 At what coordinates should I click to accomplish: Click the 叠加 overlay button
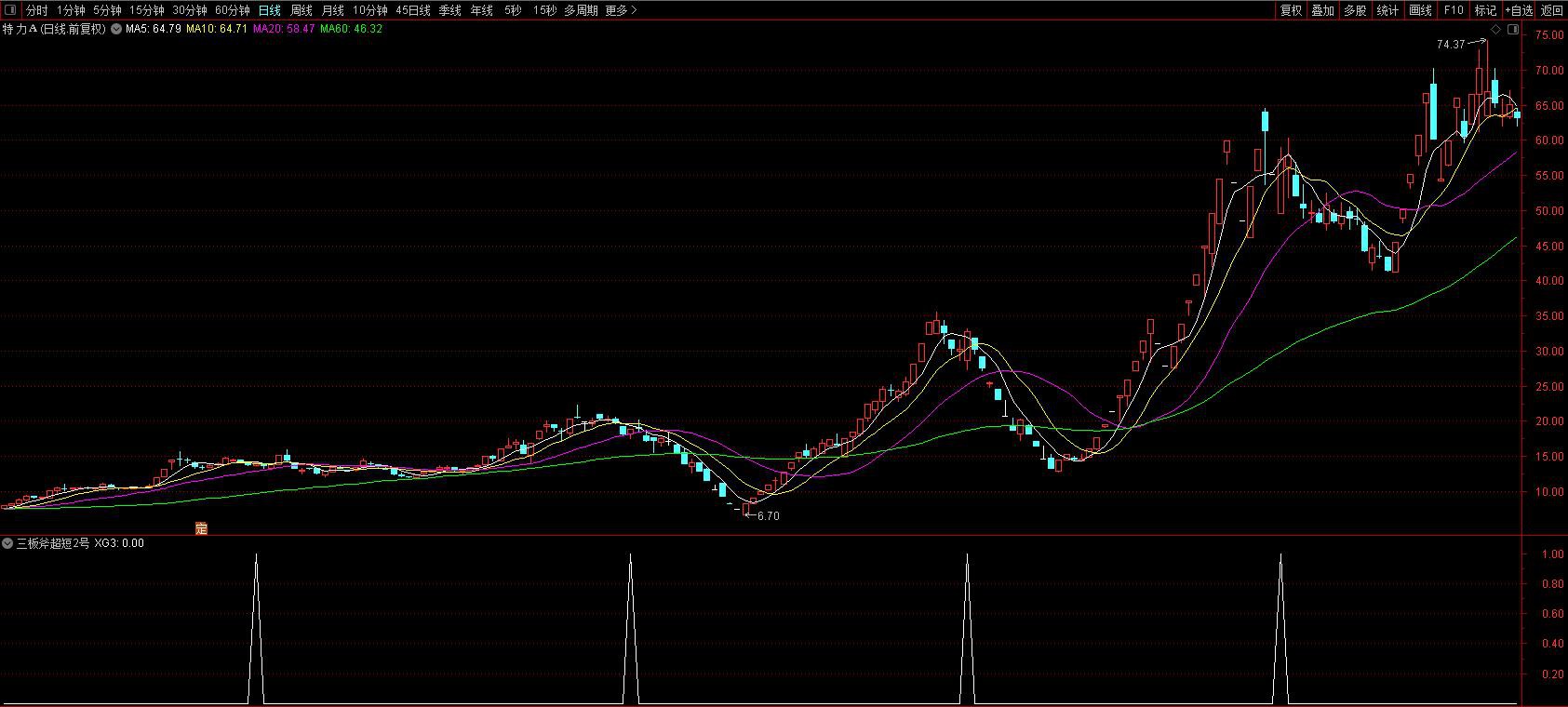(1323, 10)
